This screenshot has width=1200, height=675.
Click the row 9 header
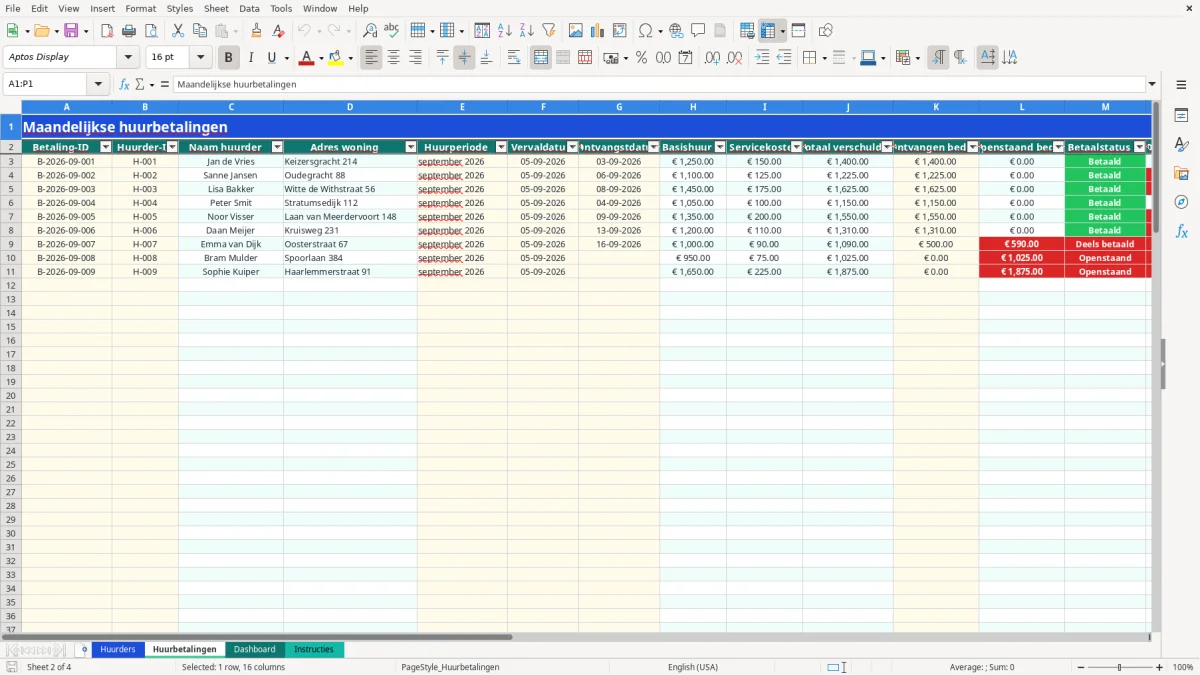coord(11,244)
